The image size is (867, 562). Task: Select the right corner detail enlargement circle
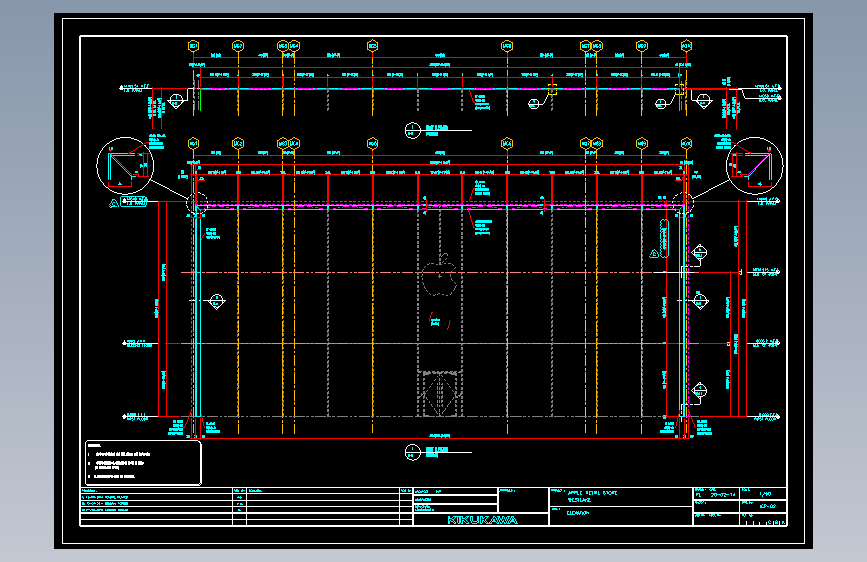click(754, 165)
